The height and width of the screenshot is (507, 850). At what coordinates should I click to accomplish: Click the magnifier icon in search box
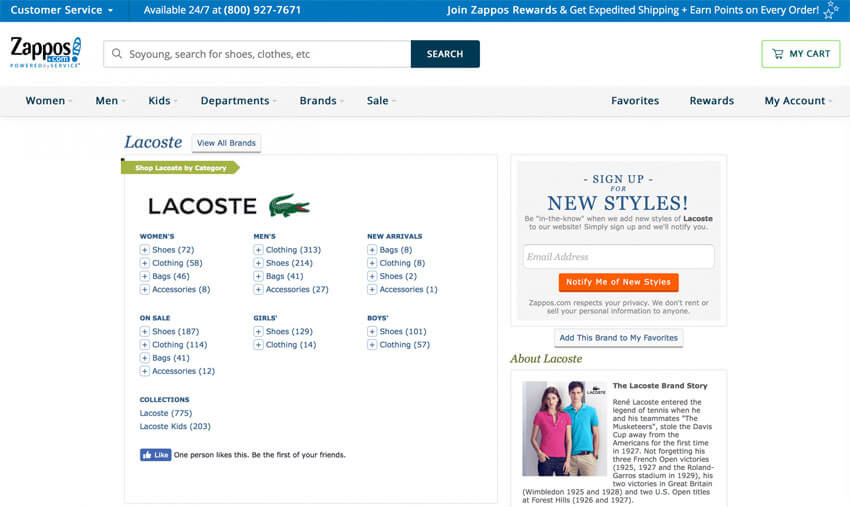117,54
